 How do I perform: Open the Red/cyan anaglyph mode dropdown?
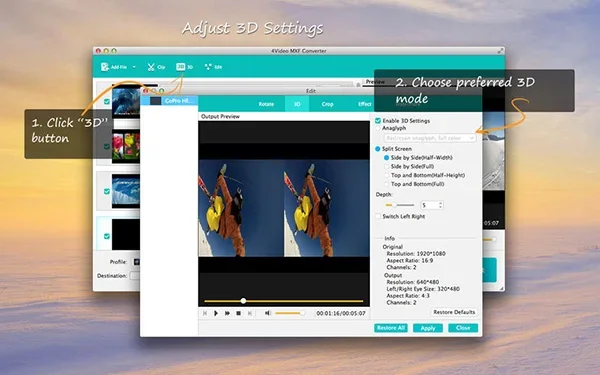(x=430, y=138)
